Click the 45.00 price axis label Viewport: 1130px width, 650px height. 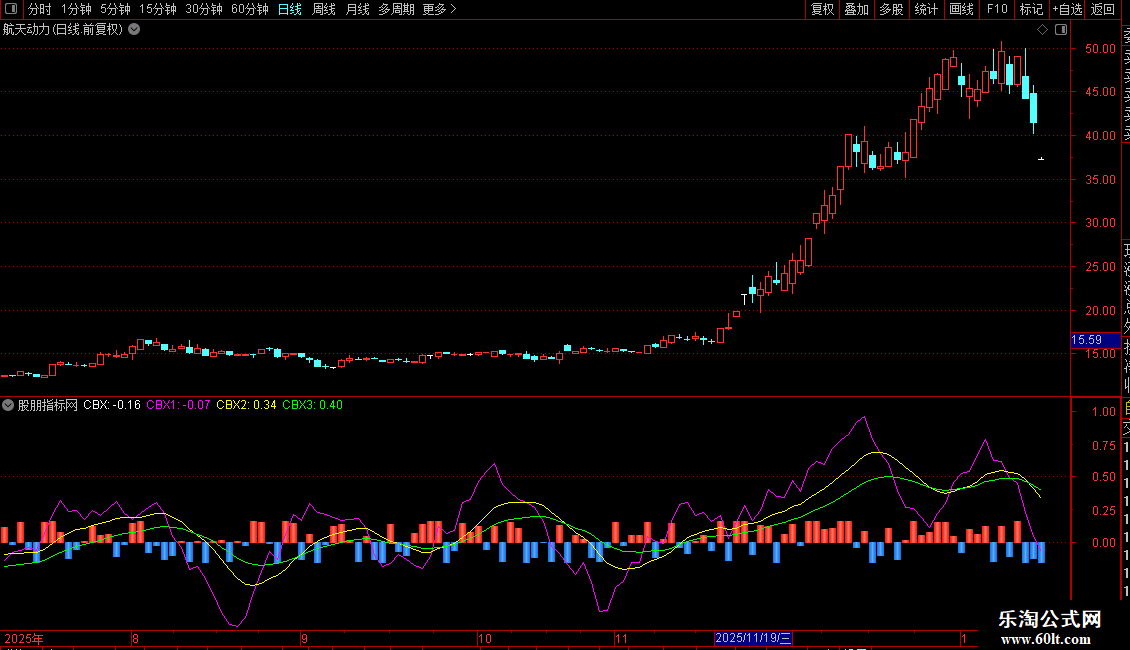click(1100, 92)
